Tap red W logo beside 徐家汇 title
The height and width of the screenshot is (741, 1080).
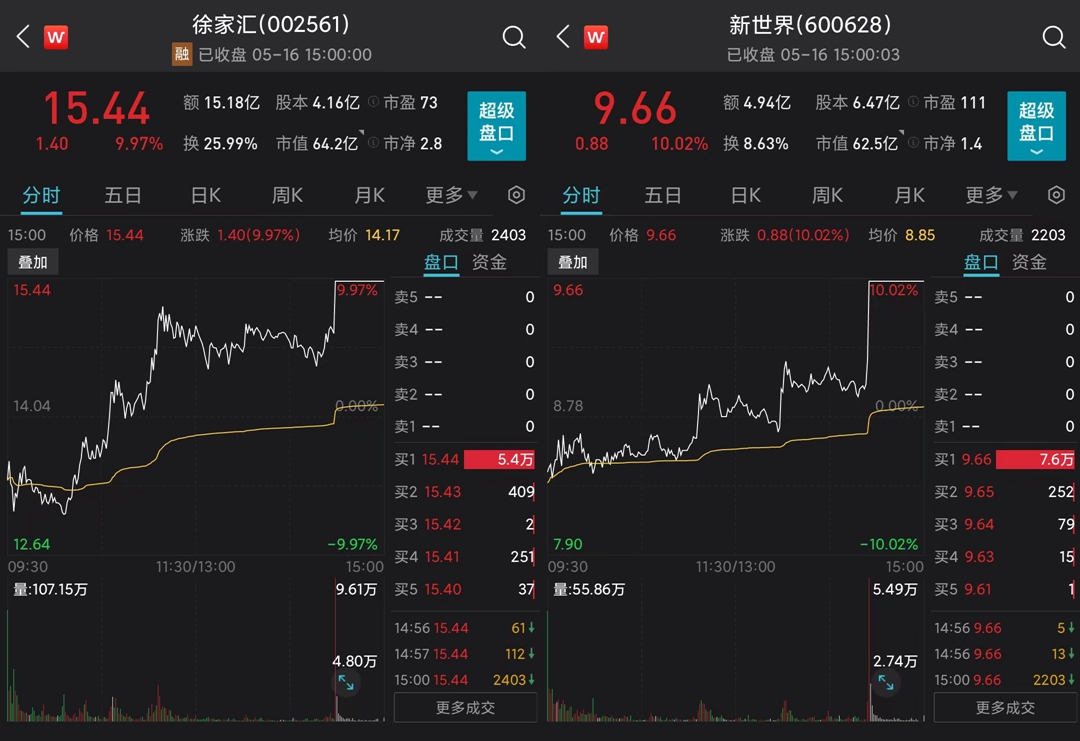56,37
